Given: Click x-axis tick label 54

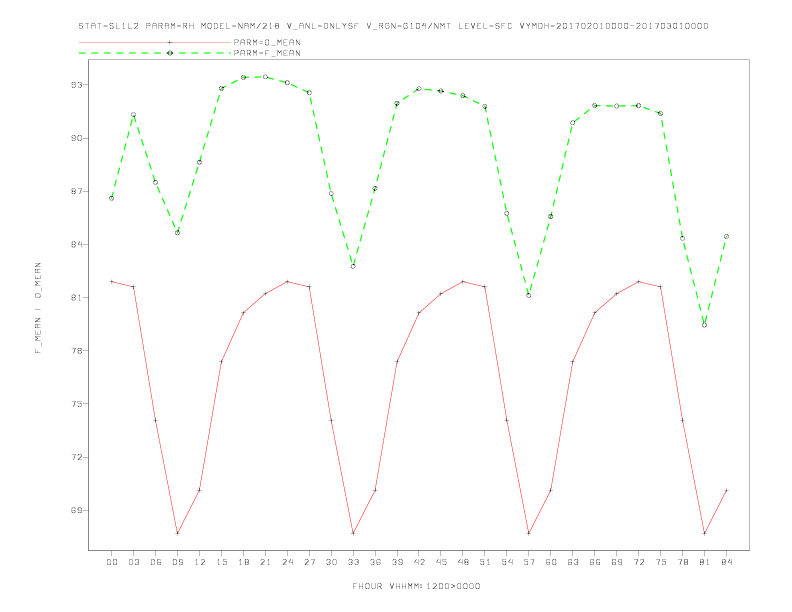Looking at the screenshot, I should [x=507, y=562].
